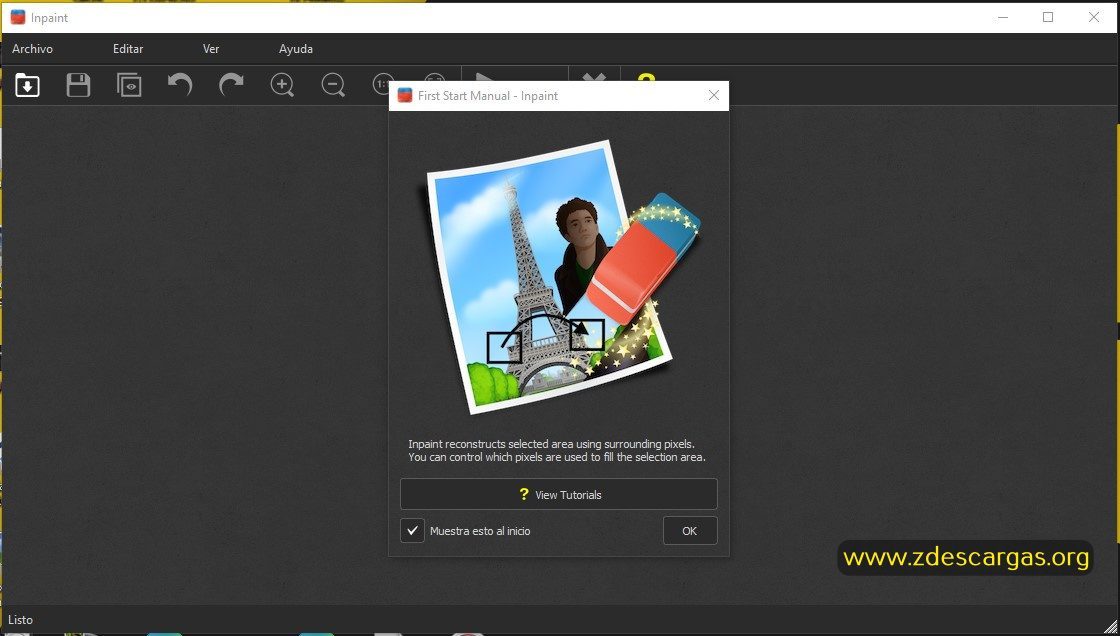Click the Listo status bar text
The width and height of the screenshot is (1120, 636).
point(20,620)
